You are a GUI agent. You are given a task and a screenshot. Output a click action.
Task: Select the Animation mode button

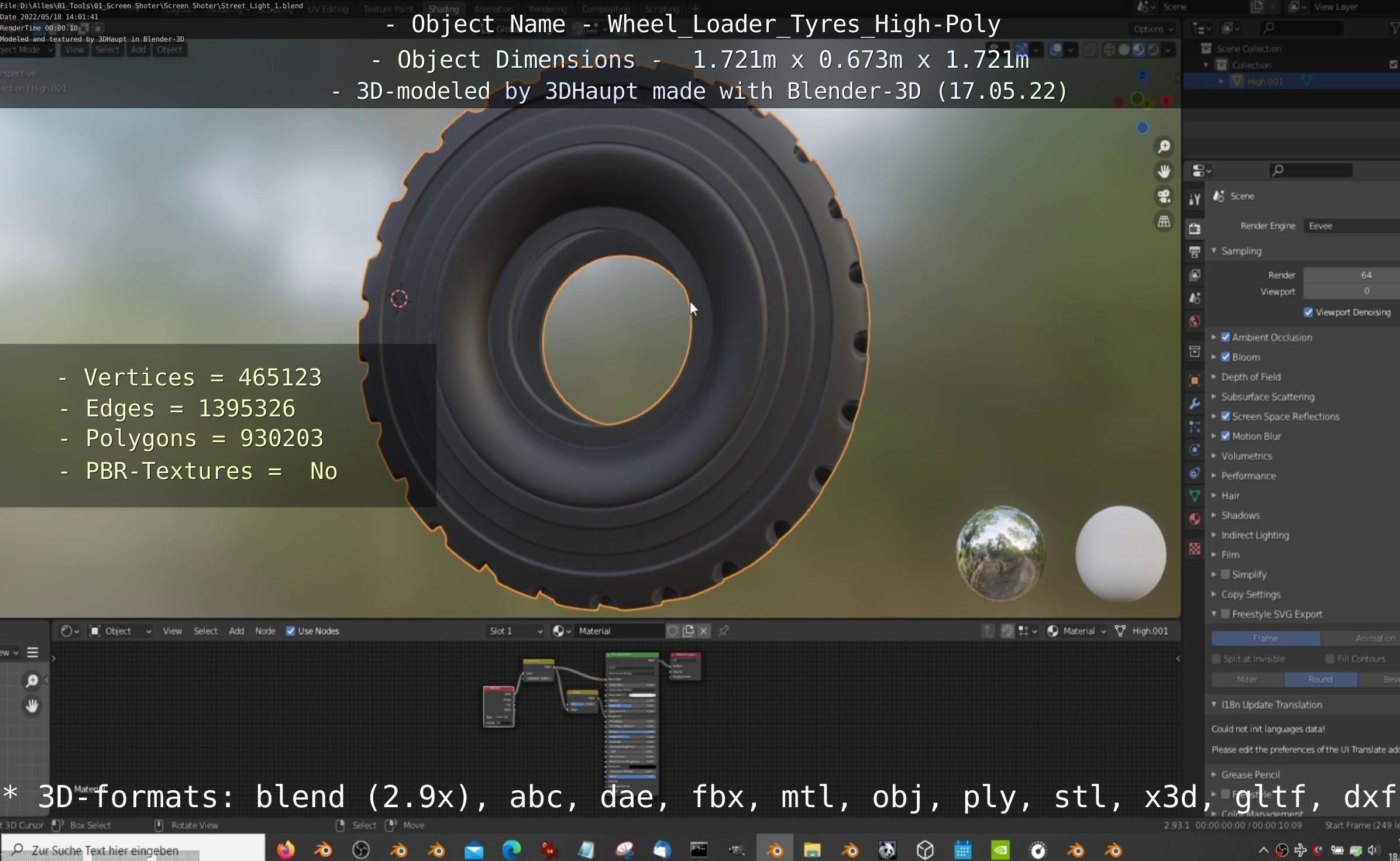click(1361, 638)
